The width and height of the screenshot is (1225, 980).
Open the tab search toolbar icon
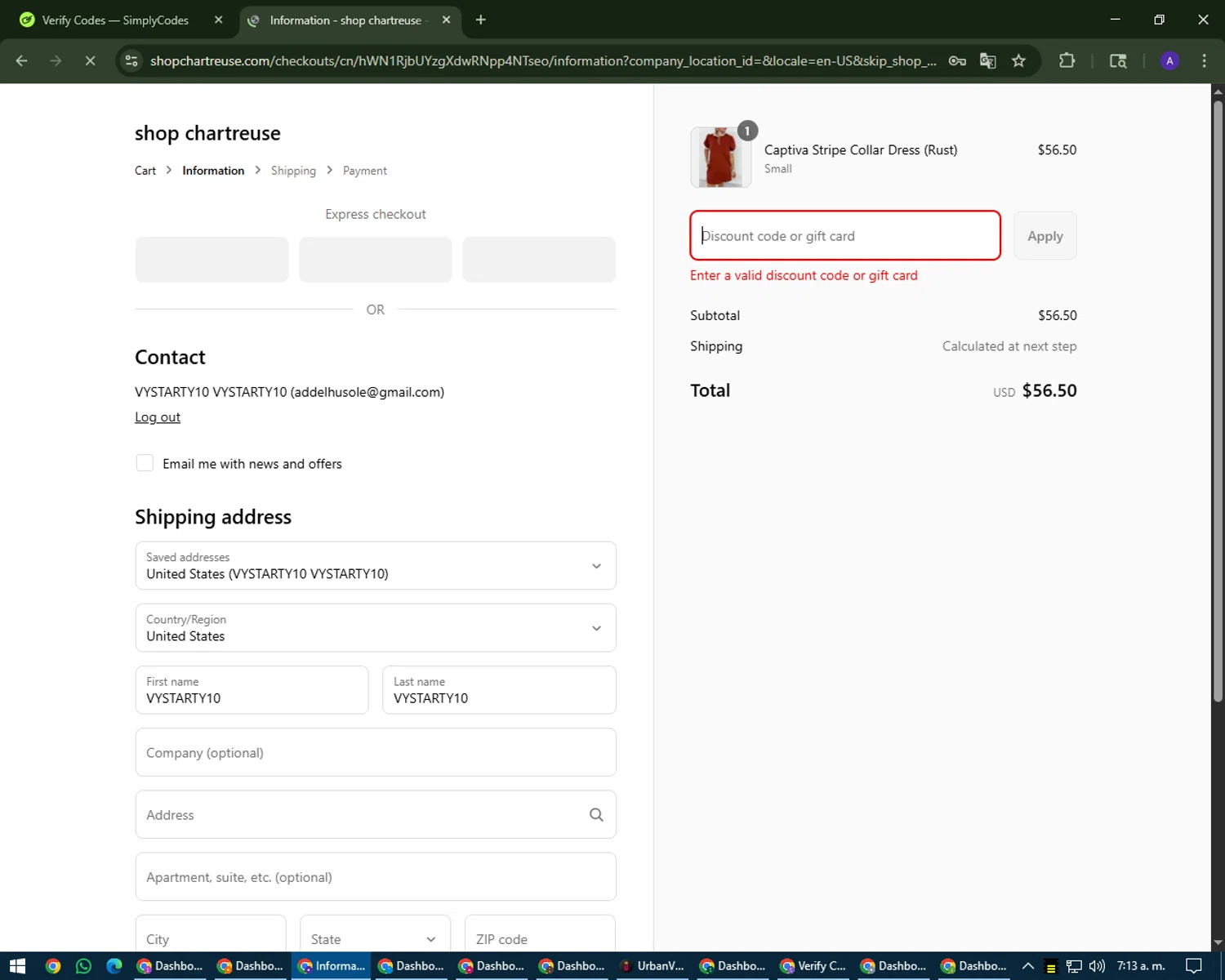[1118, 60]
